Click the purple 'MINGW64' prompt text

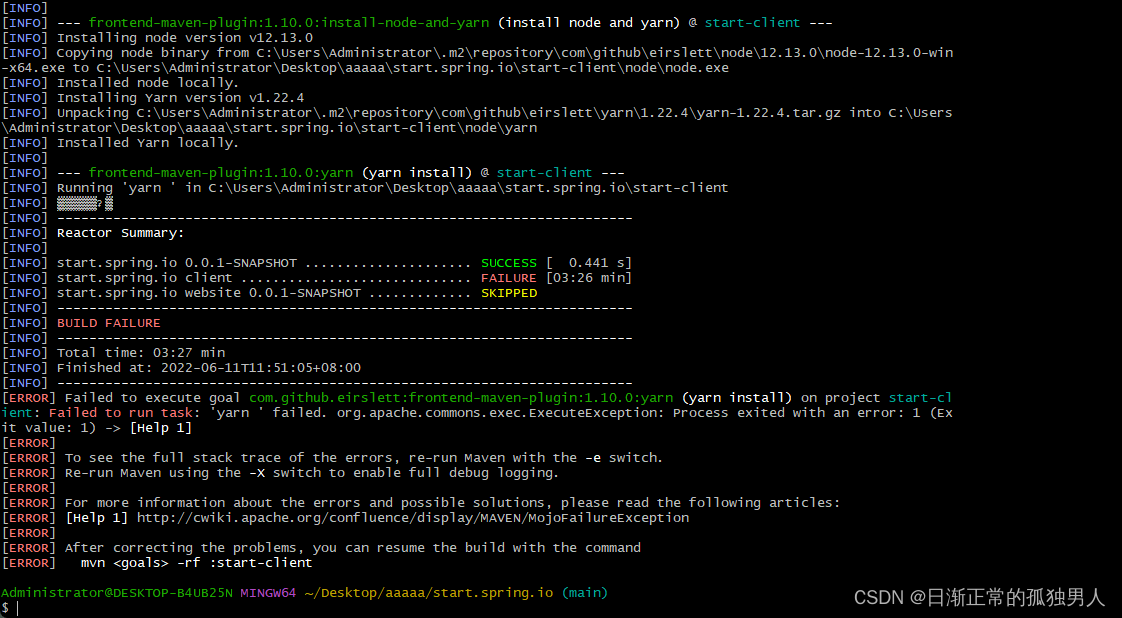(x=268, y=593)
